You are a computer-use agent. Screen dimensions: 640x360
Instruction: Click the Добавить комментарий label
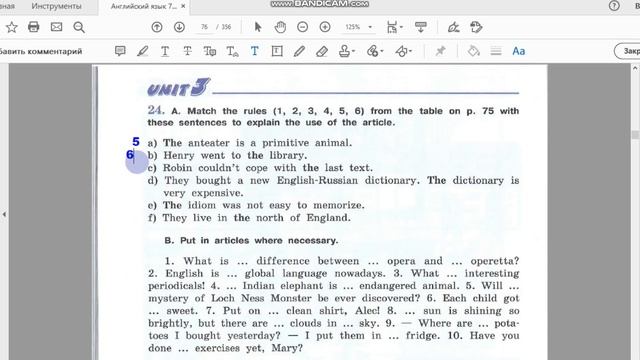(x=40, y=51)
